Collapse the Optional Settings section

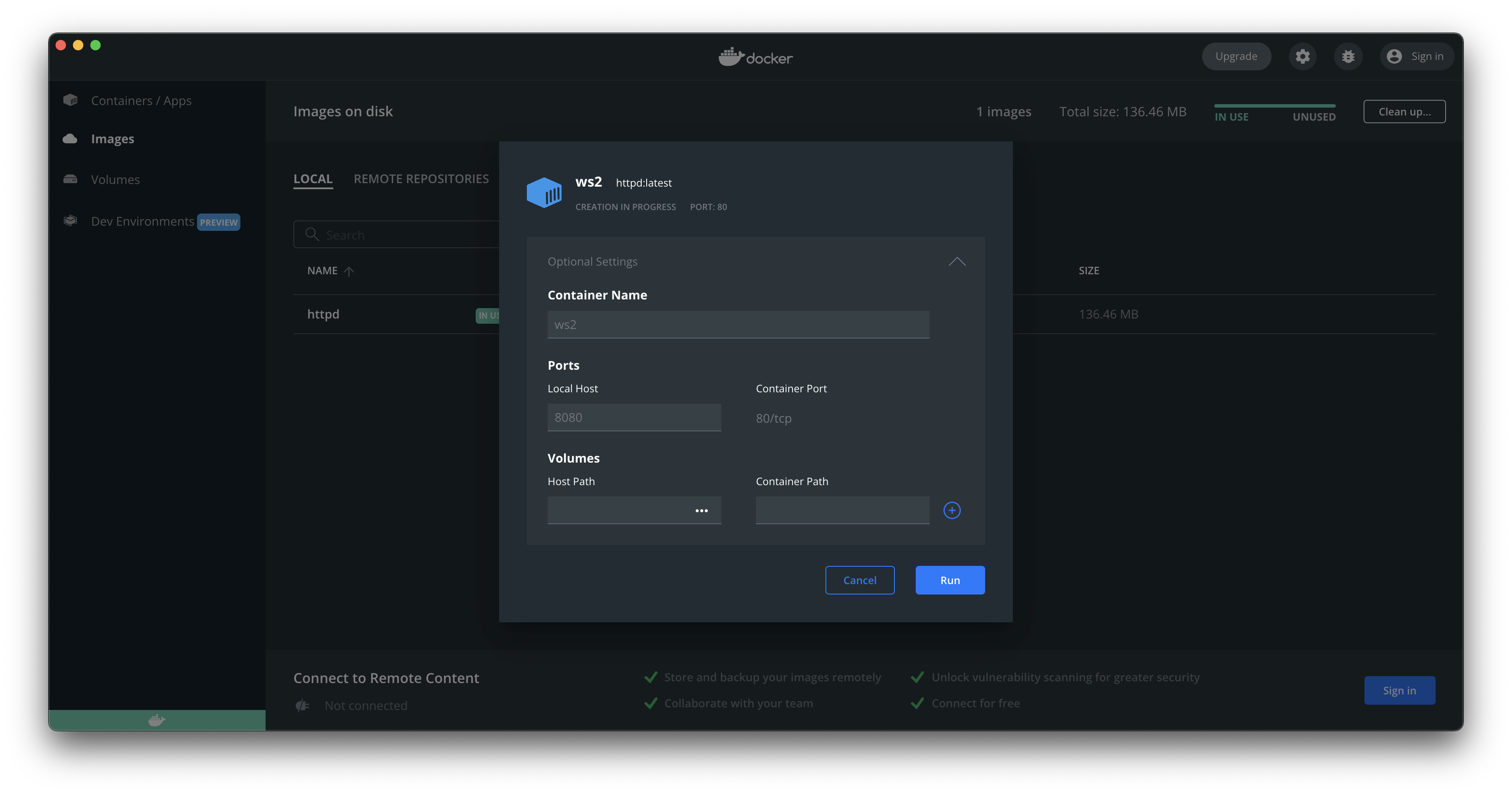957,262
